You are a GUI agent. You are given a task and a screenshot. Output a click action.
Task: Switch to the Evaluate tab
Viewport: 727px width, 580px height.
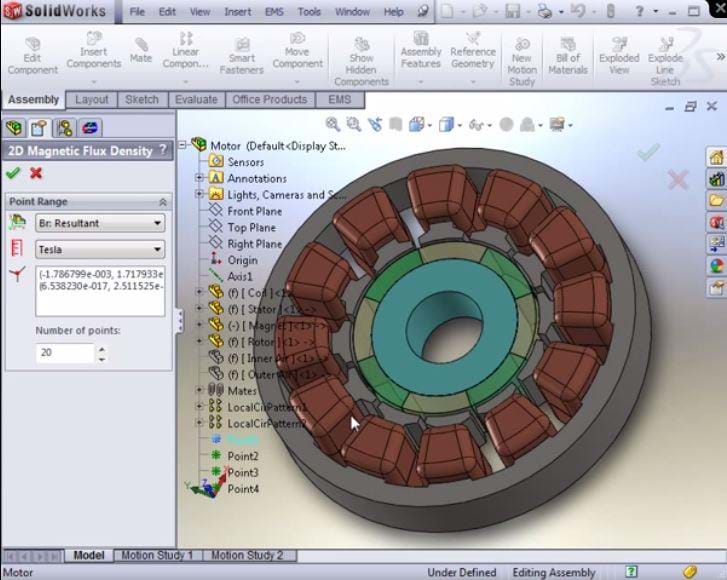[196, 100]
